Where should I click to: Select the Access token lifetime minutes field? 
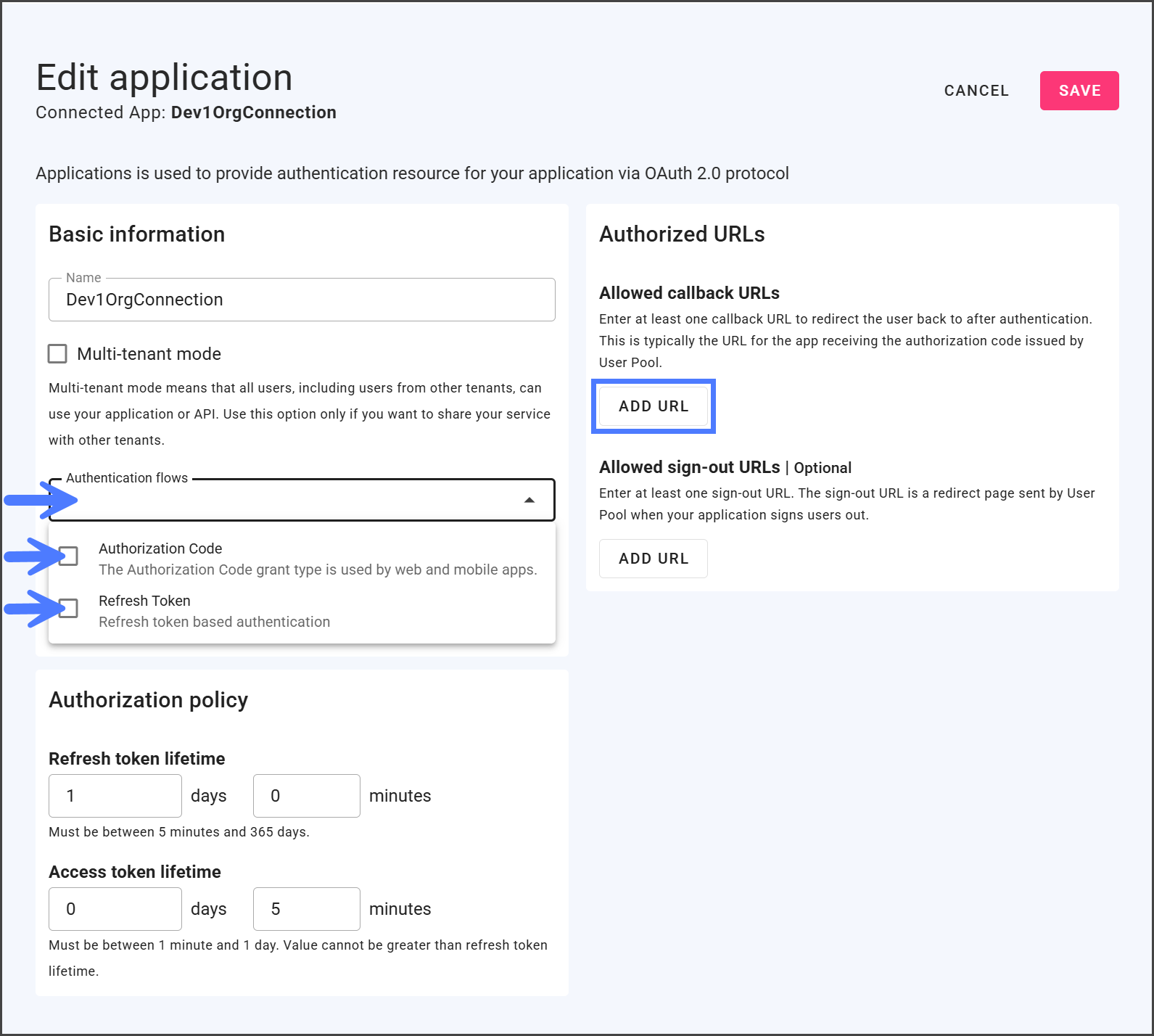[306, 909]
